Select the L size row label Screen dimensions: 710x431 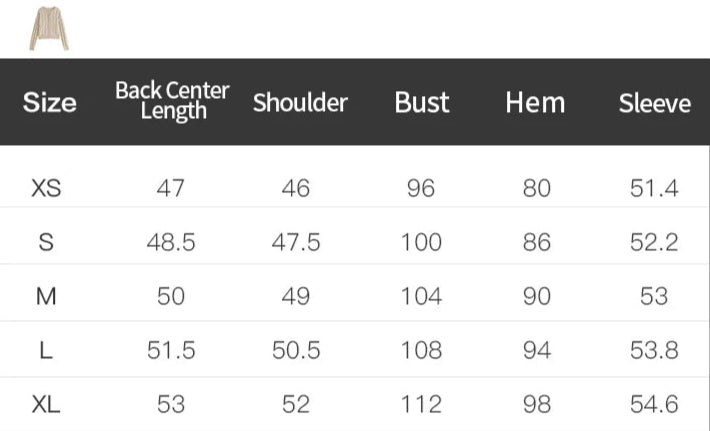click(46, 350)
